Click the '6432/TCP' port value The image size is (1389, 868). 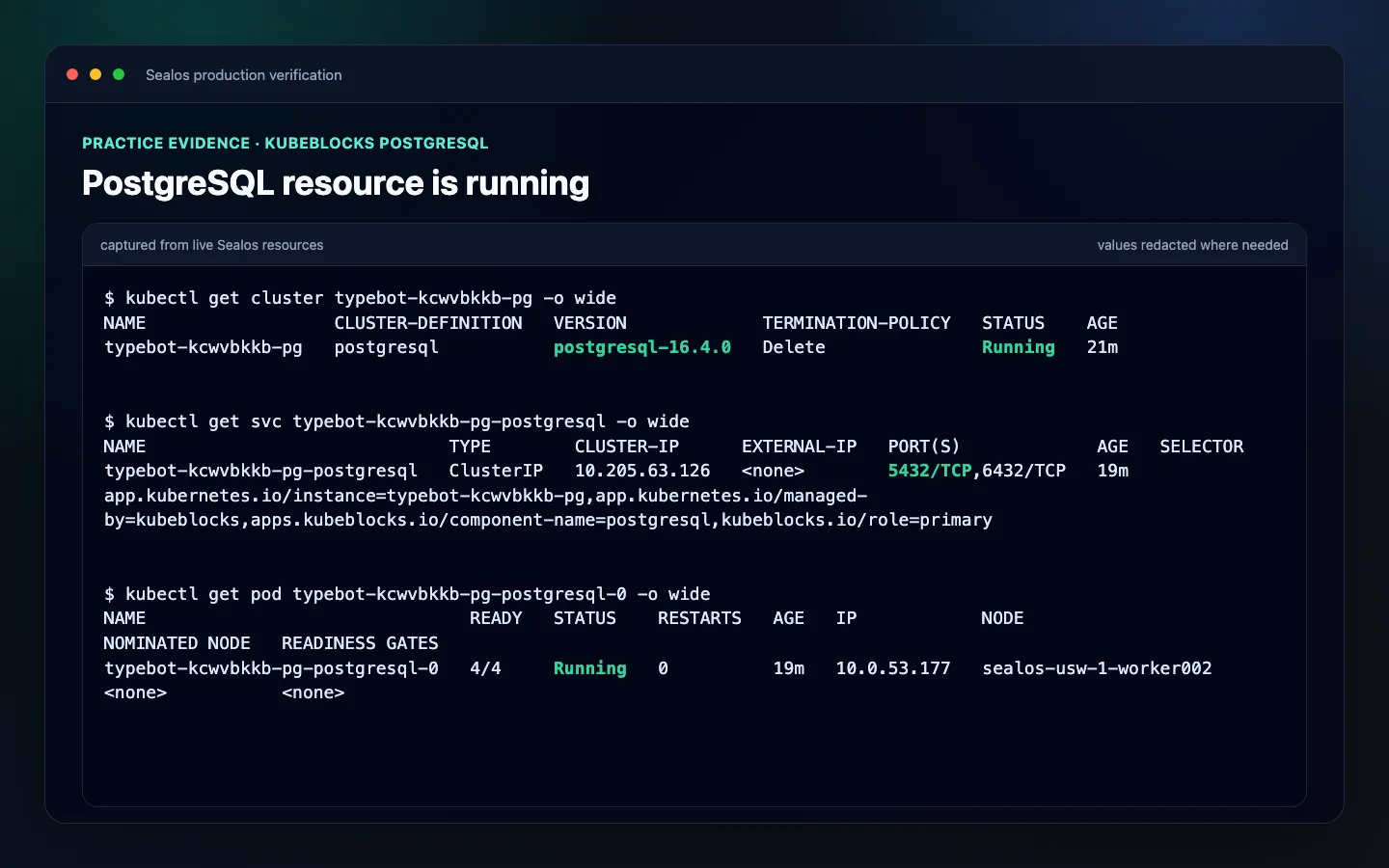[1024, 471]
